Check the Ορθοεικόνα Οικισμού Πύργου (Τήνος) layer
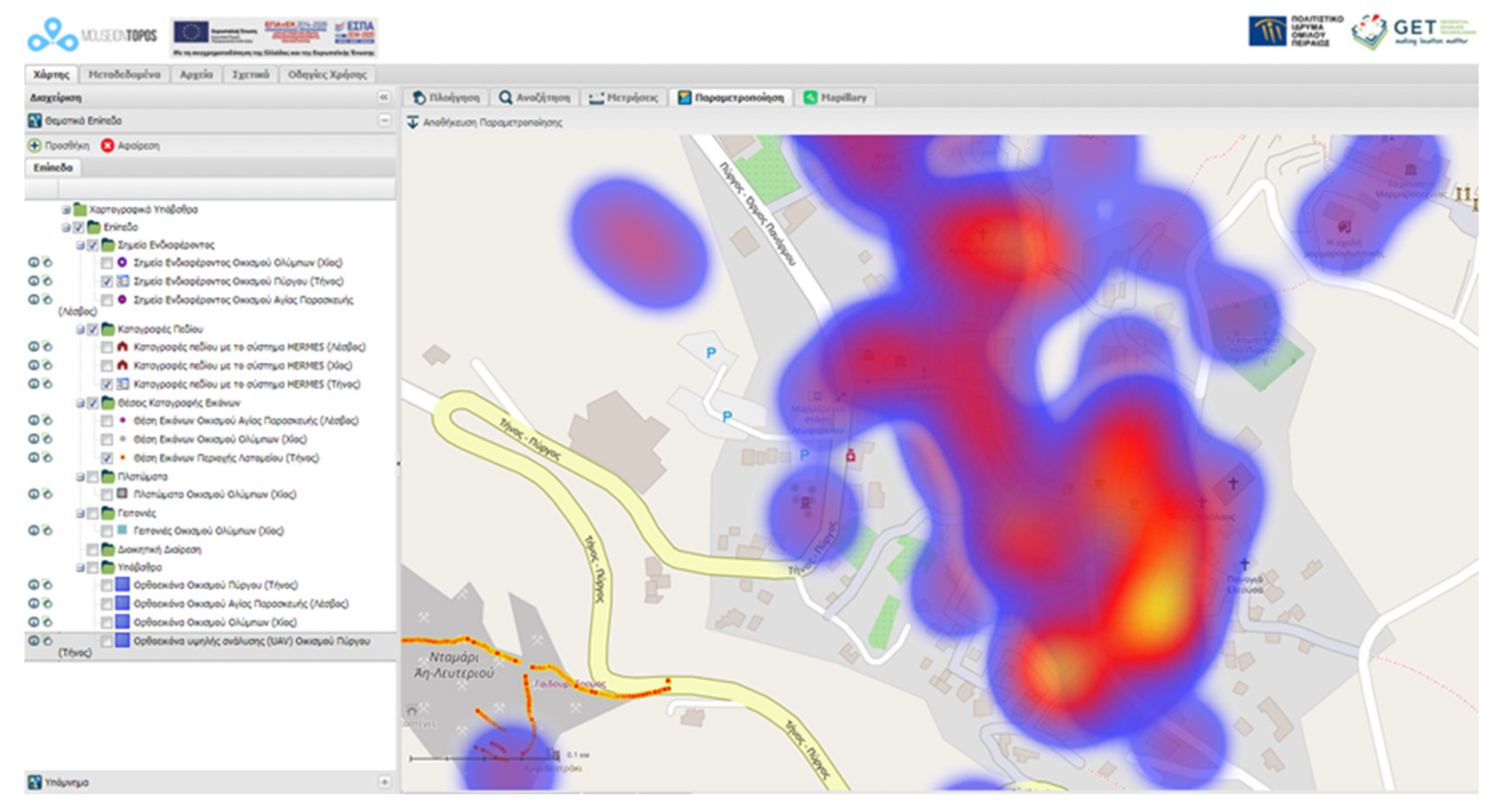This screenshot has width=1503, height=812. tap(107, 585)
